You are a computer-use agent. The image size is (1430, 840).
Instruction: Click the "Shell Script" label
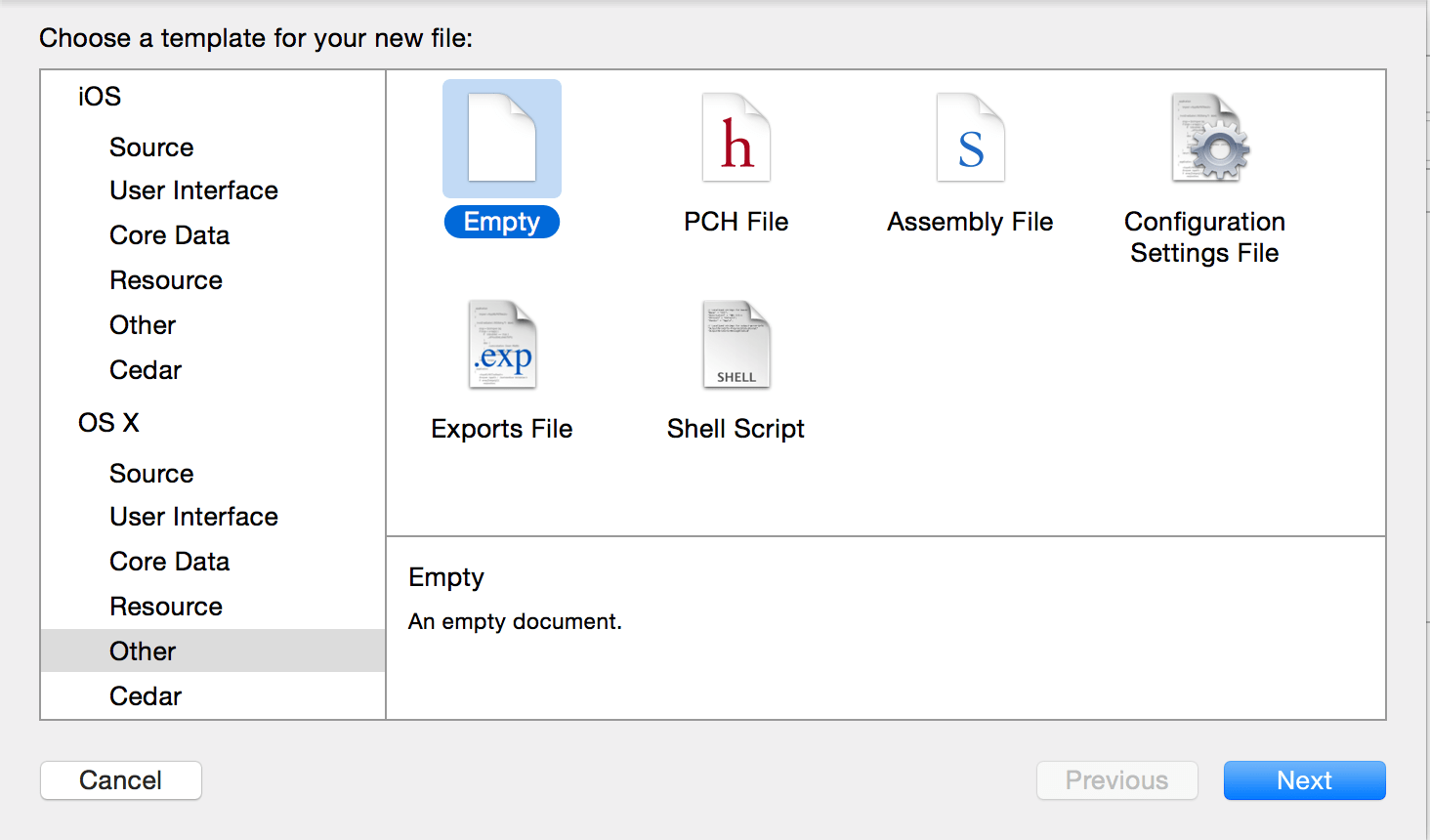tap(736, 429)
